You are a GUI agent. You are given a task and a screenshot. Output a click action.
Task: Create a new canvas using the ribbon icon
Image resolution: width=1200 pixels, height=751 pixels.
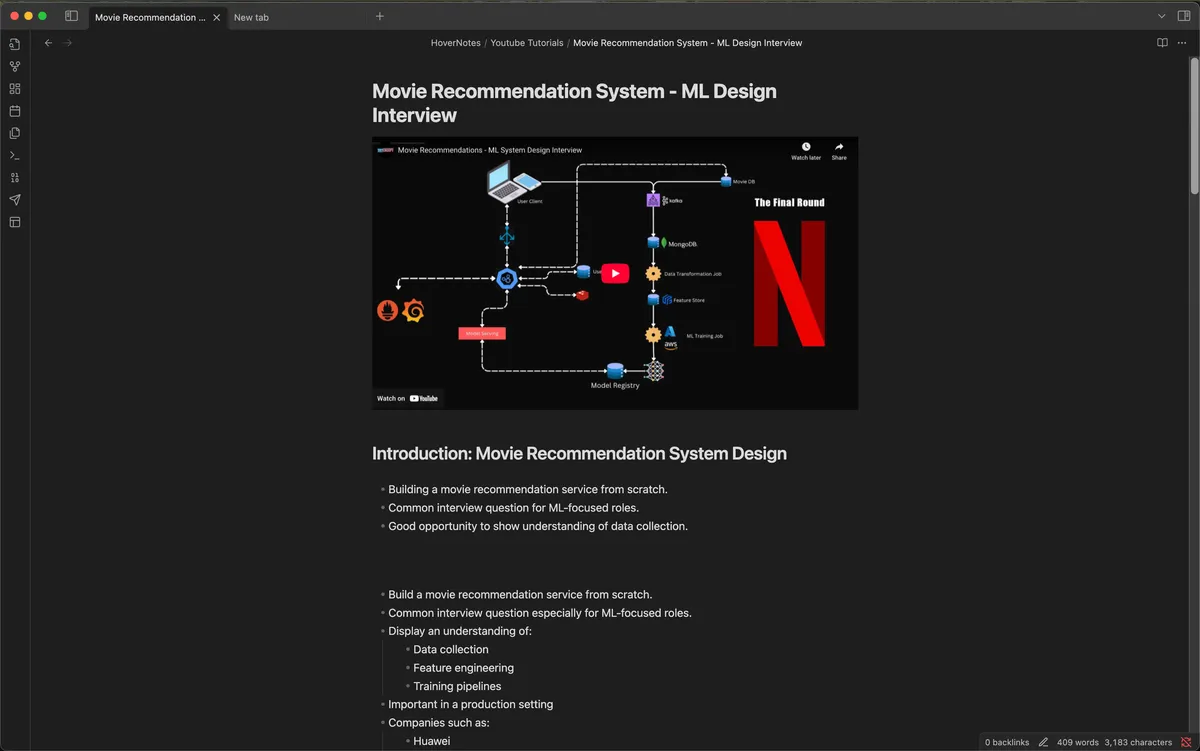tap(14, 88)
